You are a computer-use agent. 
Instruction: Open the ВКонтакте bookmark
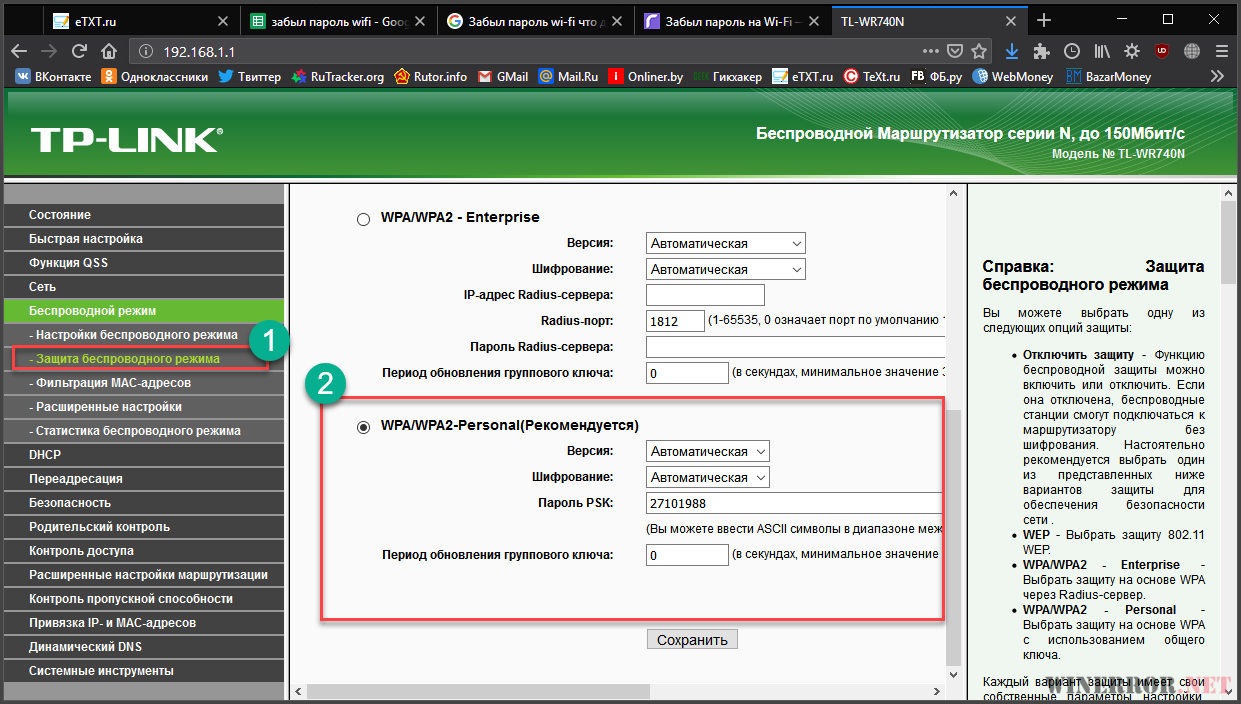pyautogui.click(x=54, y=76)
